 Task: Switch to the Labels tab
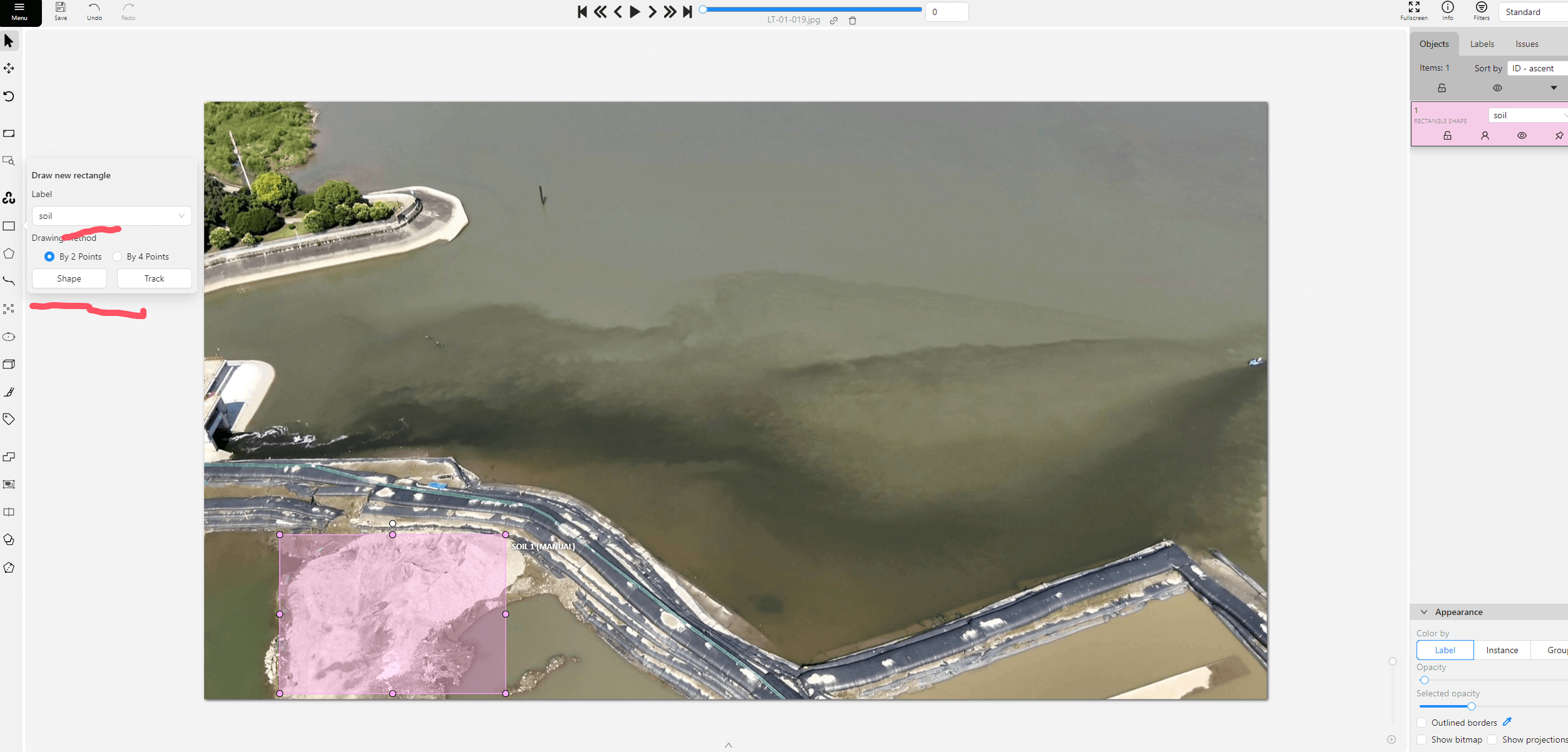1482,44
